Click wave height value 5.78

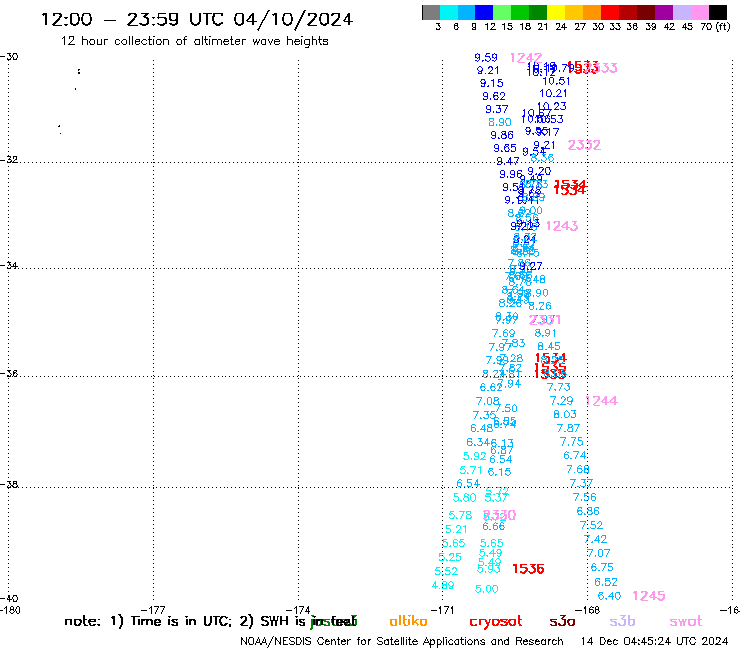(x=460, y=515)
